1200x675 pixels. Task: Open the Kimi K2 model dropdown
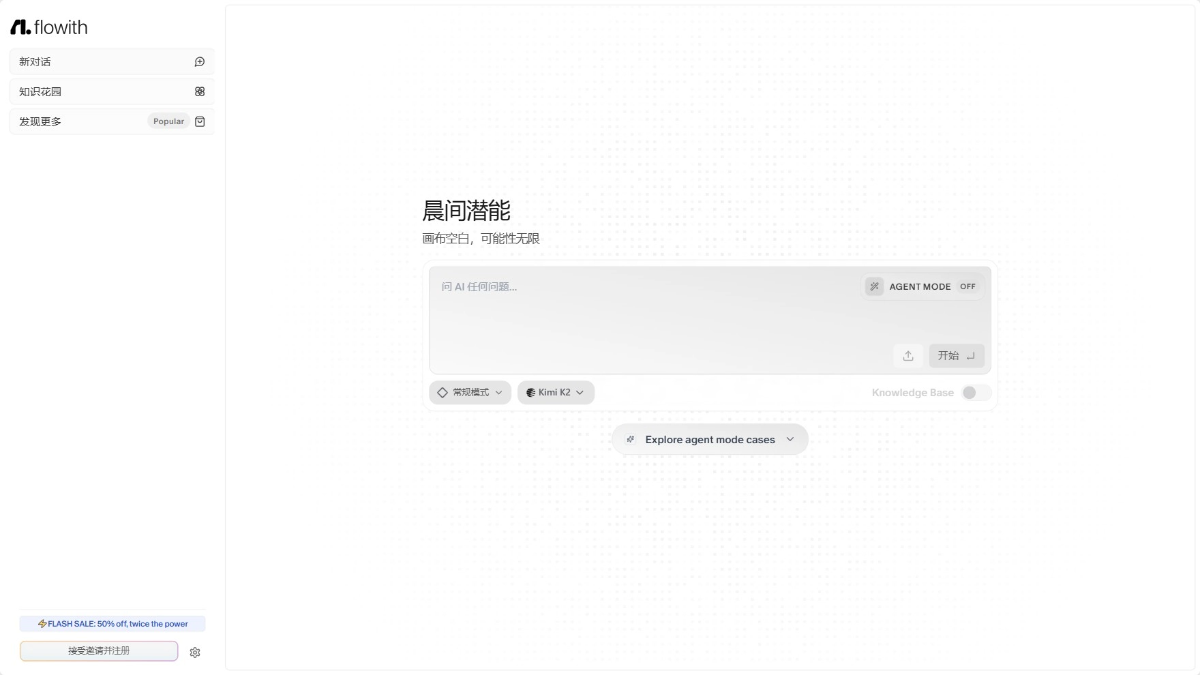coord(556,393)
